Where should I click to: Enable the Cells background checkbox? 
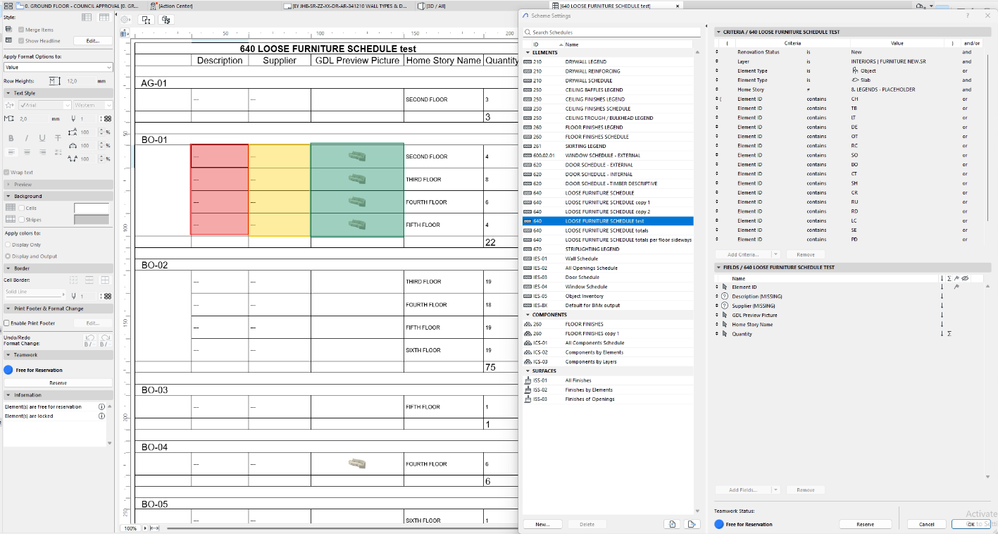[x=21, y=208]
